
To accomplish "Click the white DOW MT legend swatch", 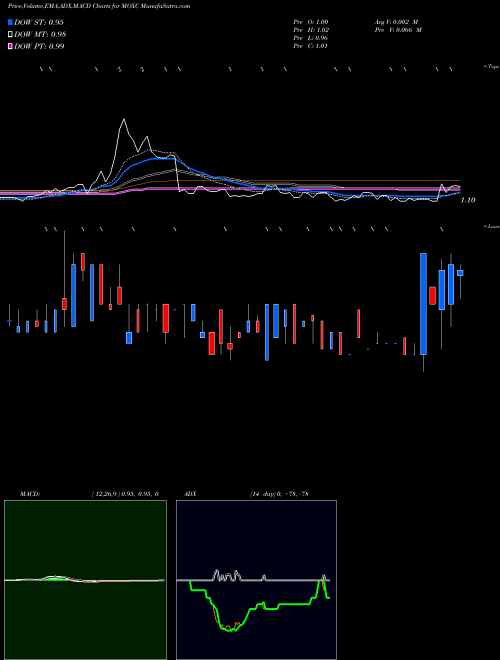I will click(x=11, y=35).
